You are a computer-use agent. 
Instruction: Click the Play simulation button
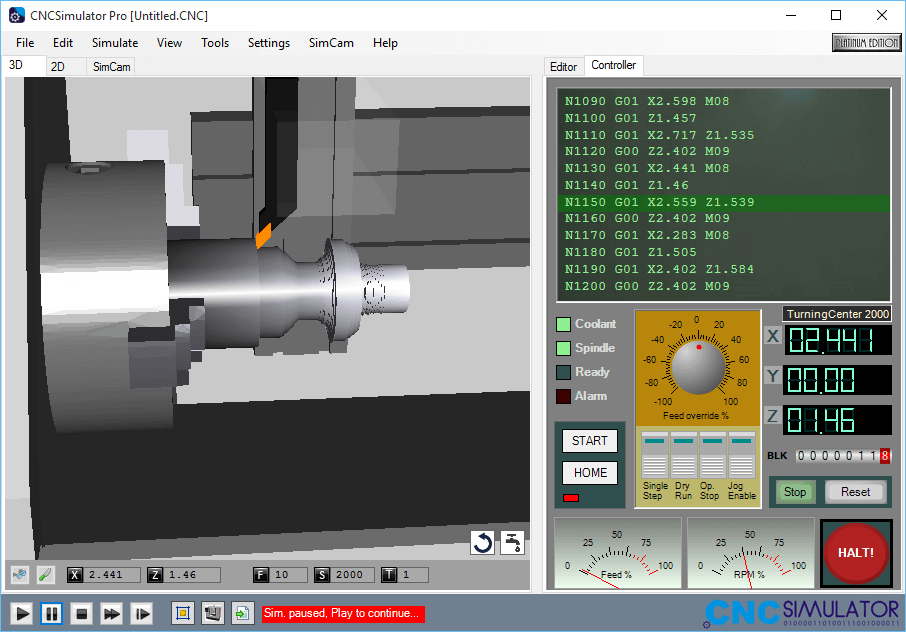[x=22, y=614]
